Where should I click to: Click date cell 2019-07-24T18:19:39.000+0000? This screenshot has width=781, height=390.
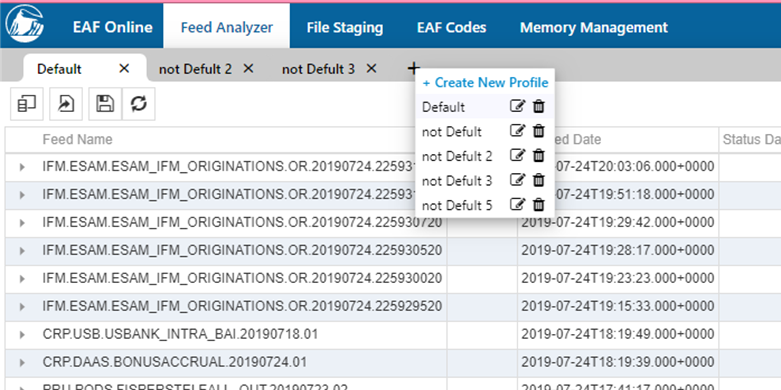pos(618,362)
